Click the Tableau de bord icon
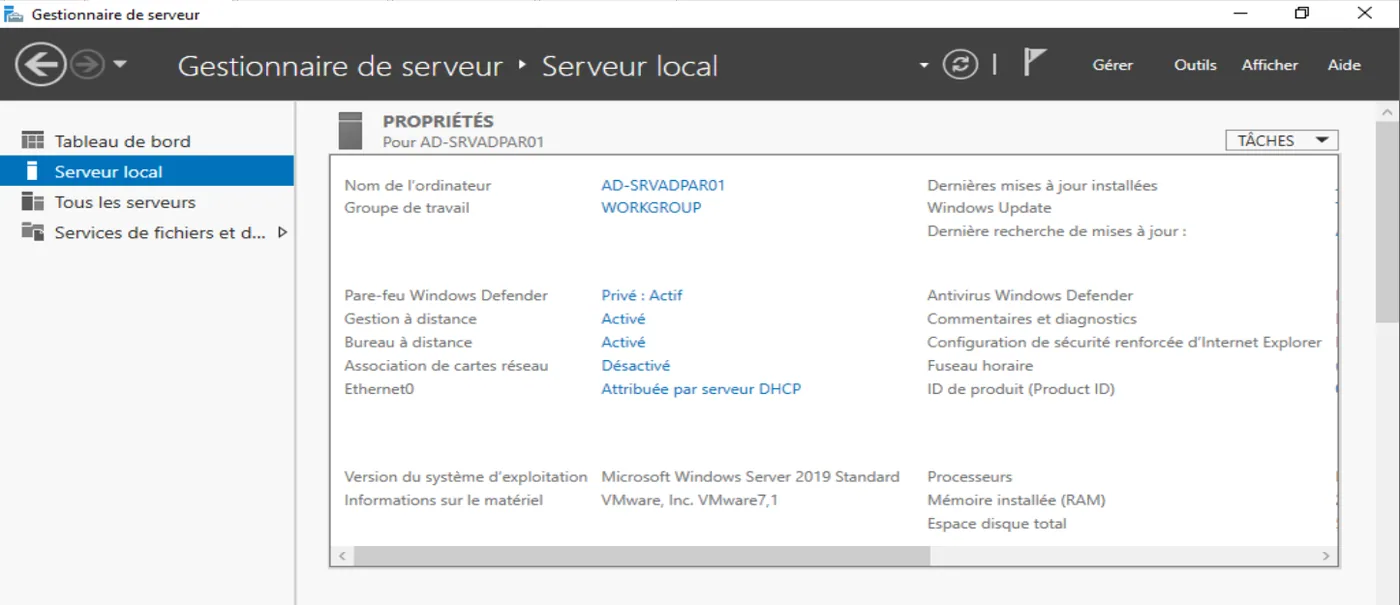1400x605 pixels. (33, 140)
